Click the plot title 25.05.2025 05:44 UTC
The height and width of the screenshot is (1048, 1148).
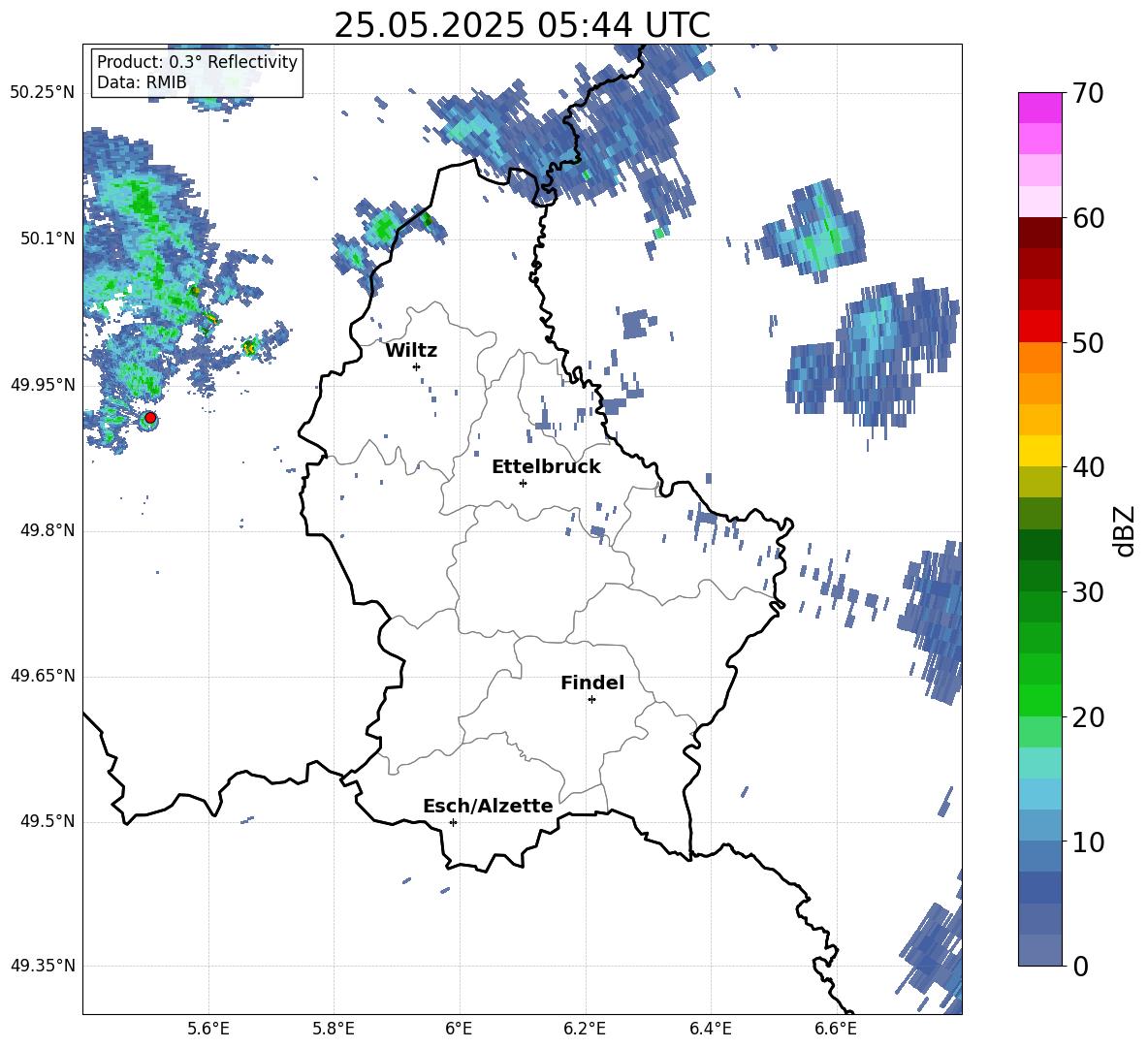[x=522, y=25]
